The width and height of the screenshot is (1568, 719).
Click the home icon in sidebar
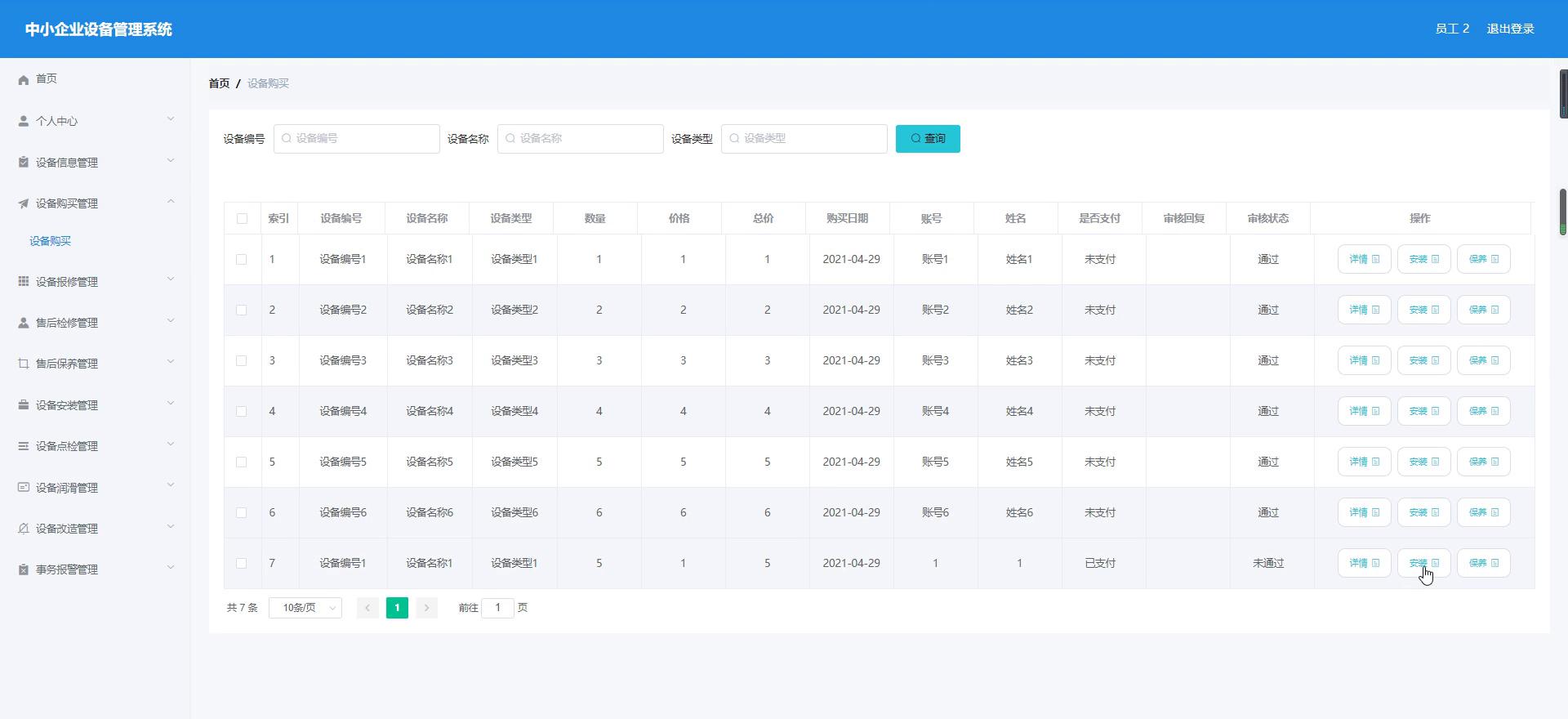[x=24, y=79]
